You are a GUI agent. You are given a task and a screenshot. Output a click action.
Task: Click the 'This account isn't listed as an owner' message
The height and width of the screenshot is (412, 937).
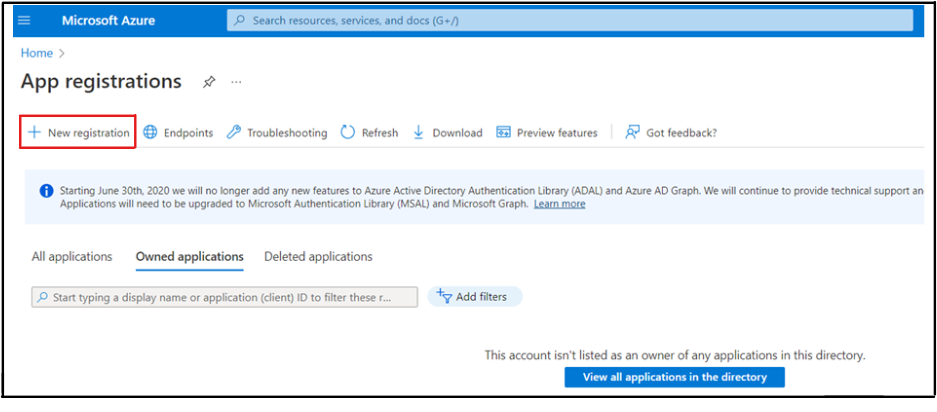(x=675, y=355)
